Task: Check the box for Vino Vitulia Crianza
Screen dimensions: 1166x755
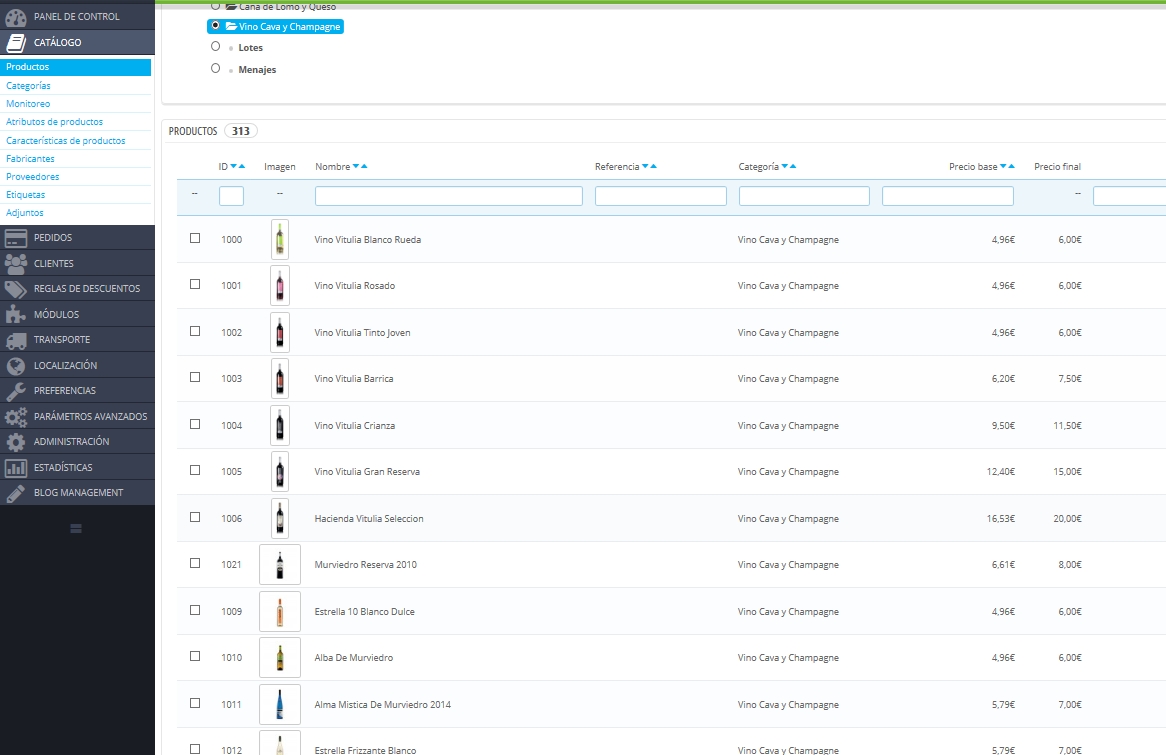Action: pos(195,424)
